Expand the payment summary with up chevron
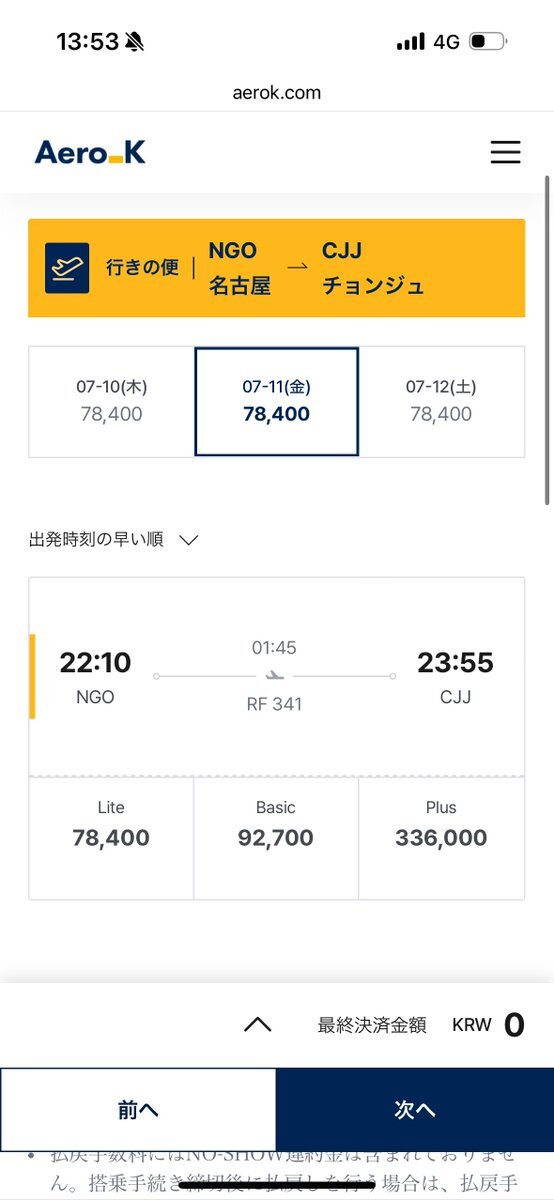This screenshot has width=554, height=1200. (258, 1024)
